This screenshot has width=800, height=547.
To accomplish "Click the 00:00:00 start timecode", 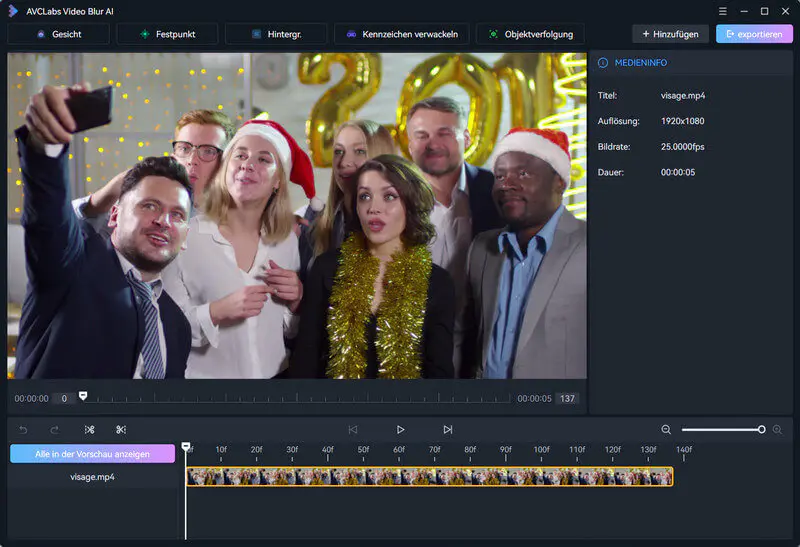I will [32, 399].
